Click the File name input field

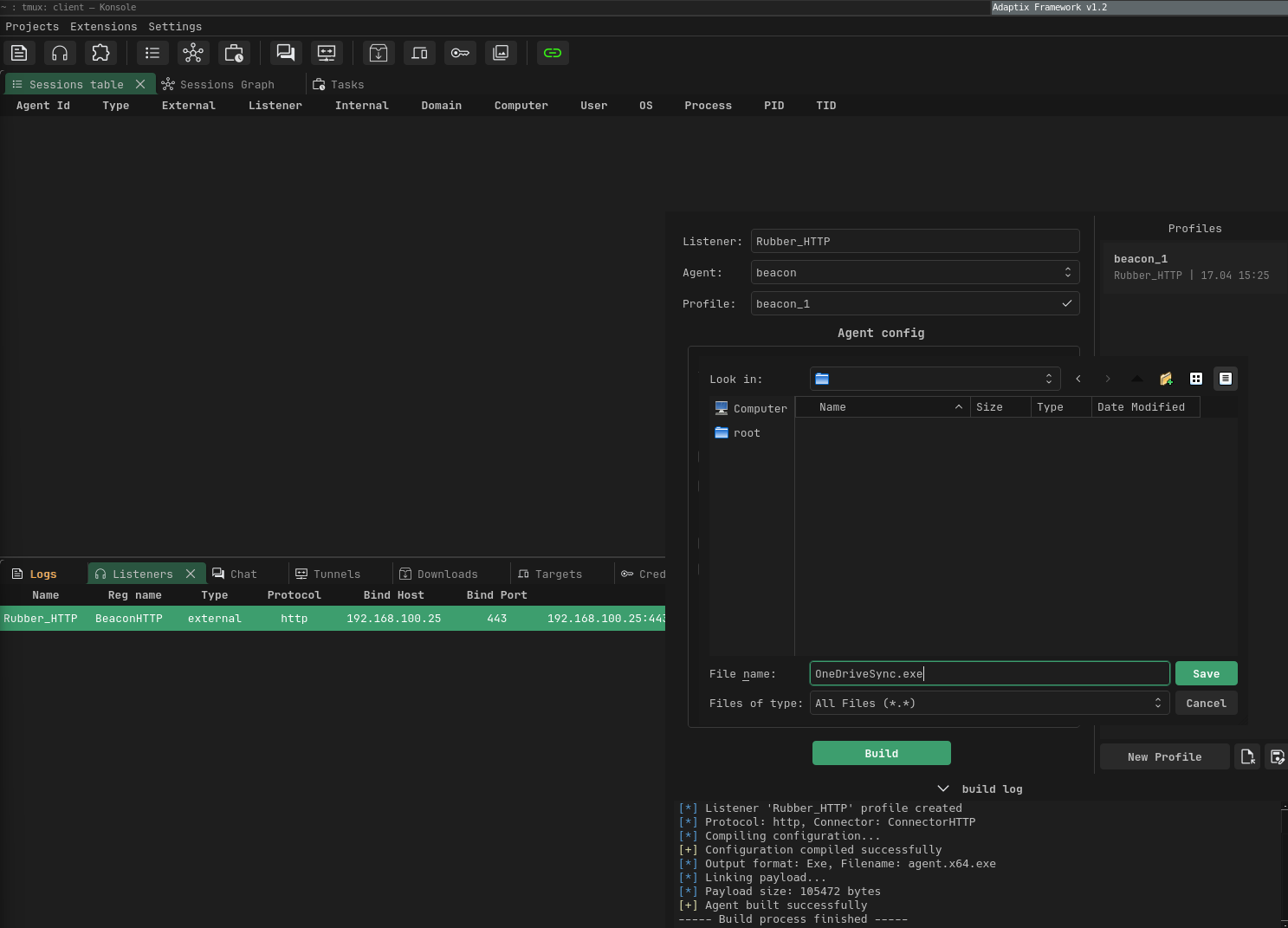pyautogui.click(x=989, y=673)
